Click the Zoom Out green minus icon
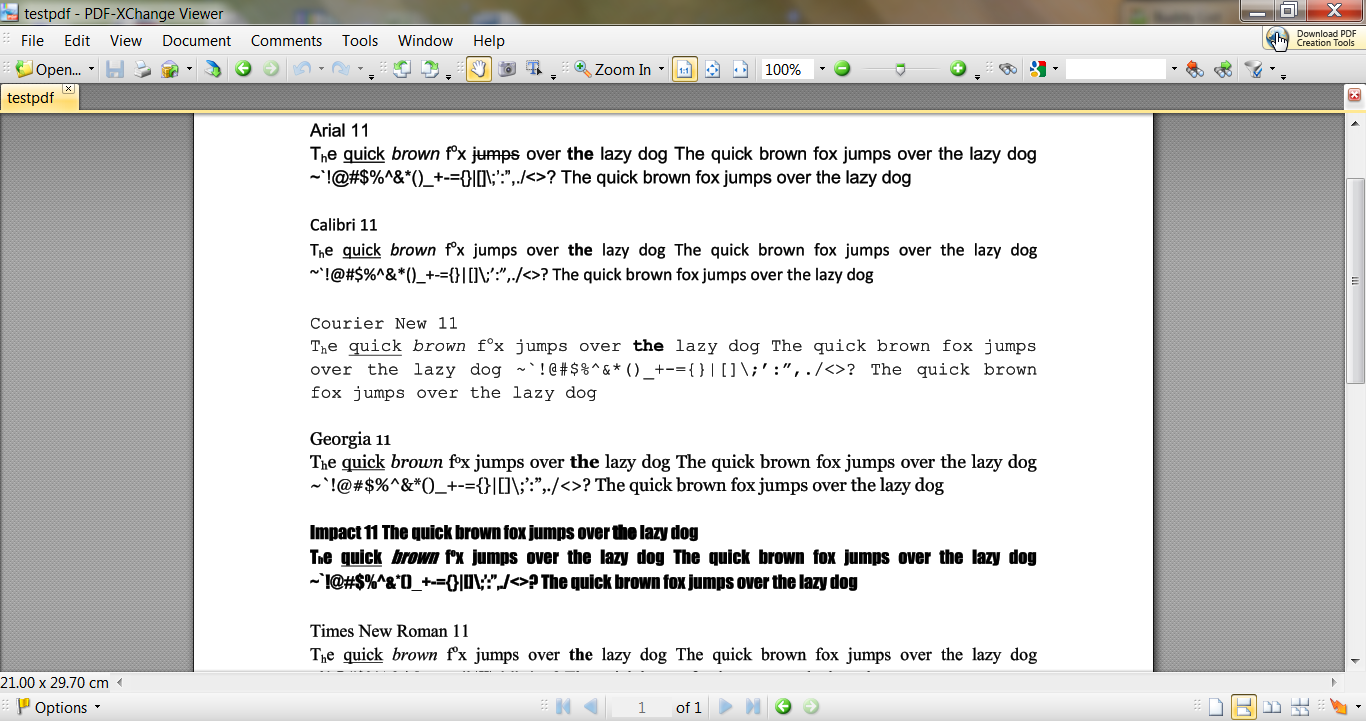The image size is (1366, 721). tap(842, 69)
